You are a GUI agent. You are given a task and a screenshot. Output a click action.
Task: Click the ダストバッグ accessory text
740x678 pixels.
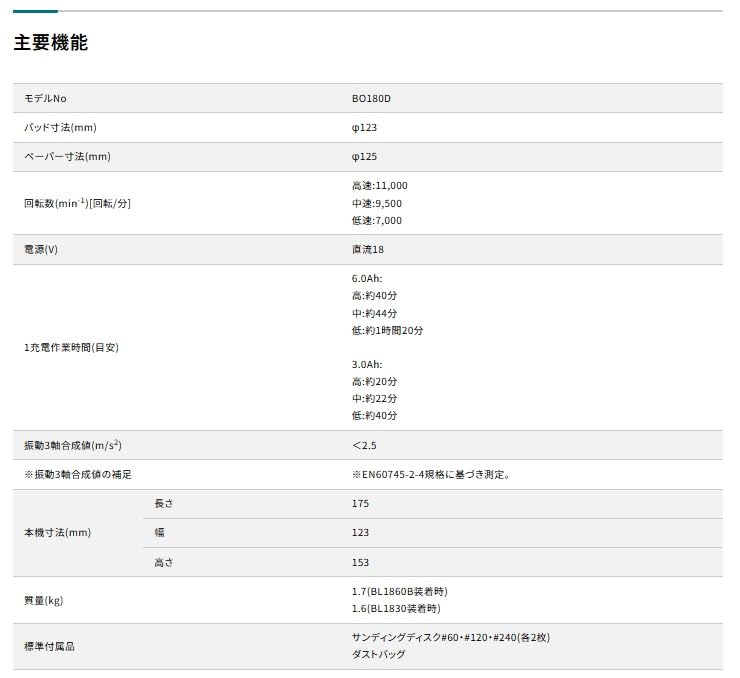point(379,654)
